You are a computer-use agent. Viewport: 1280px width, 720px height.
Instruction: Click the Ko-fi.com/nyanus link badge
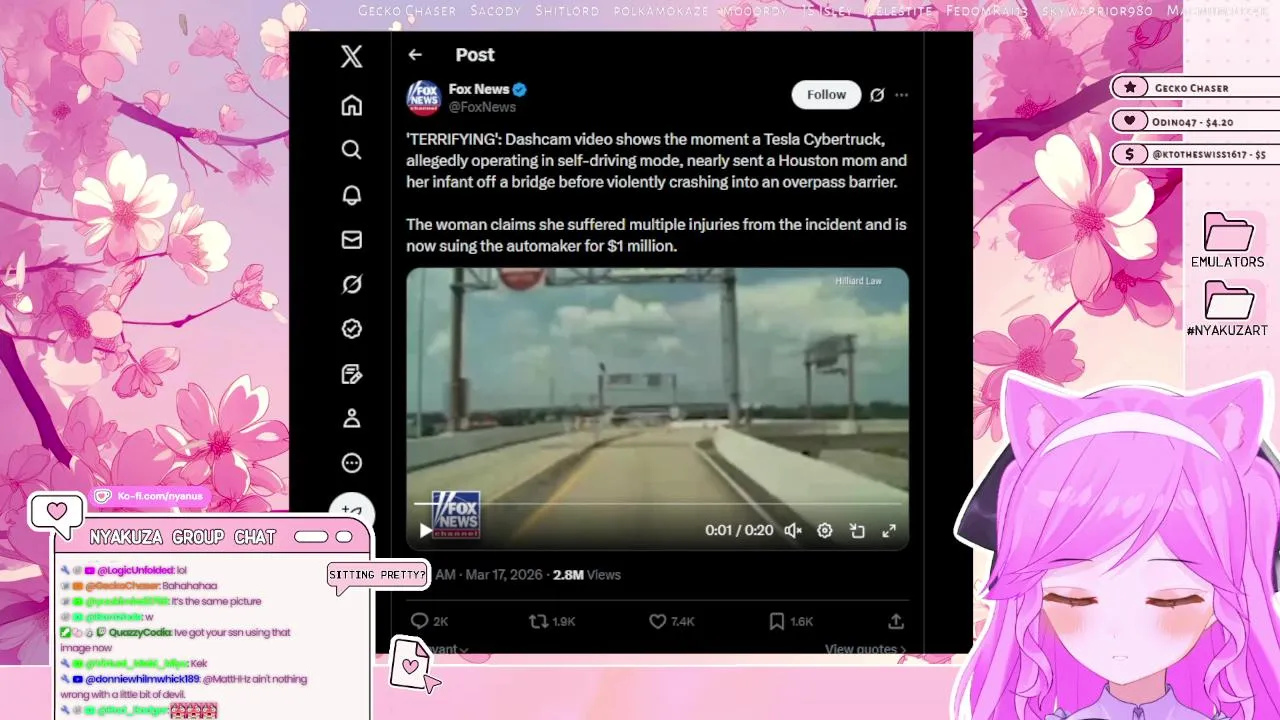pyautogui.click(x=150, y=496)
